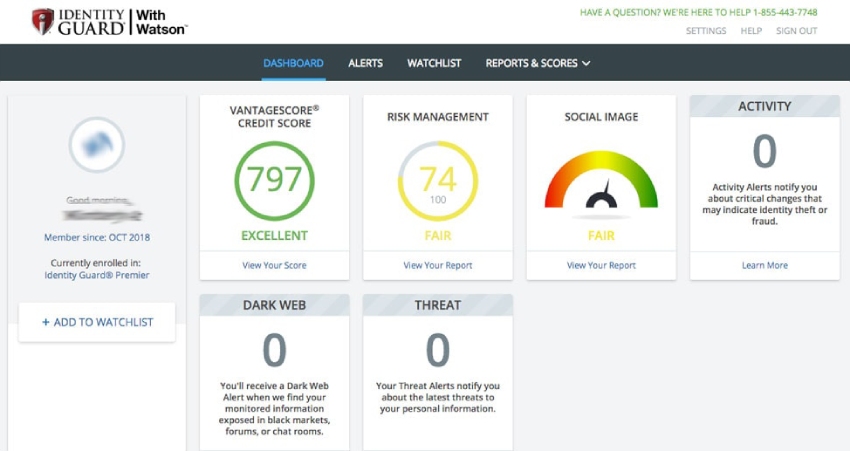The image size is (850, 451).
Task: Click the Dark Web alert description
Action: 274,409
